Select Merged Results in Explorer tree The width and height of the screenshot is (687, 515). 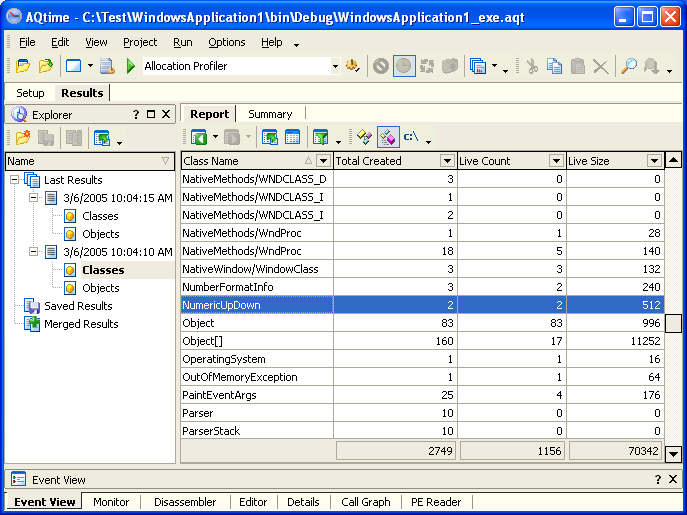[x=81, y=324]
